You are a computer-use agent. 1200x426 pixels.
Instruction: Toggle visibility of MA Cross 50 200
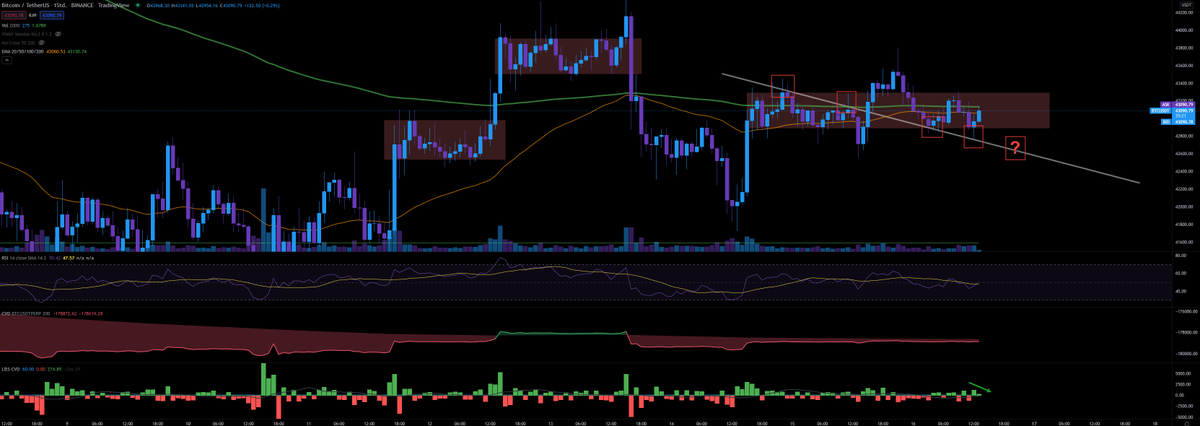(x=41, y=43)
